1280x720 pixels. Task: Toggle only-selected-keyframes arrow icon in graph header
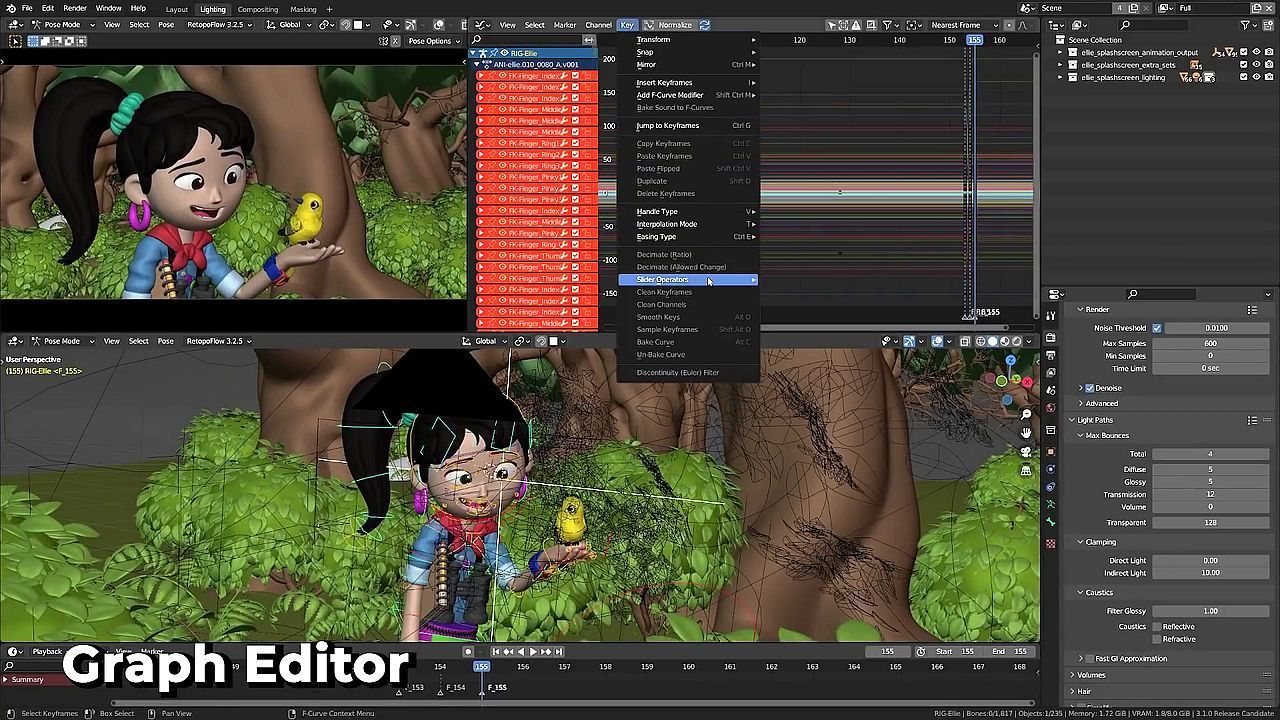click(832, 25)
